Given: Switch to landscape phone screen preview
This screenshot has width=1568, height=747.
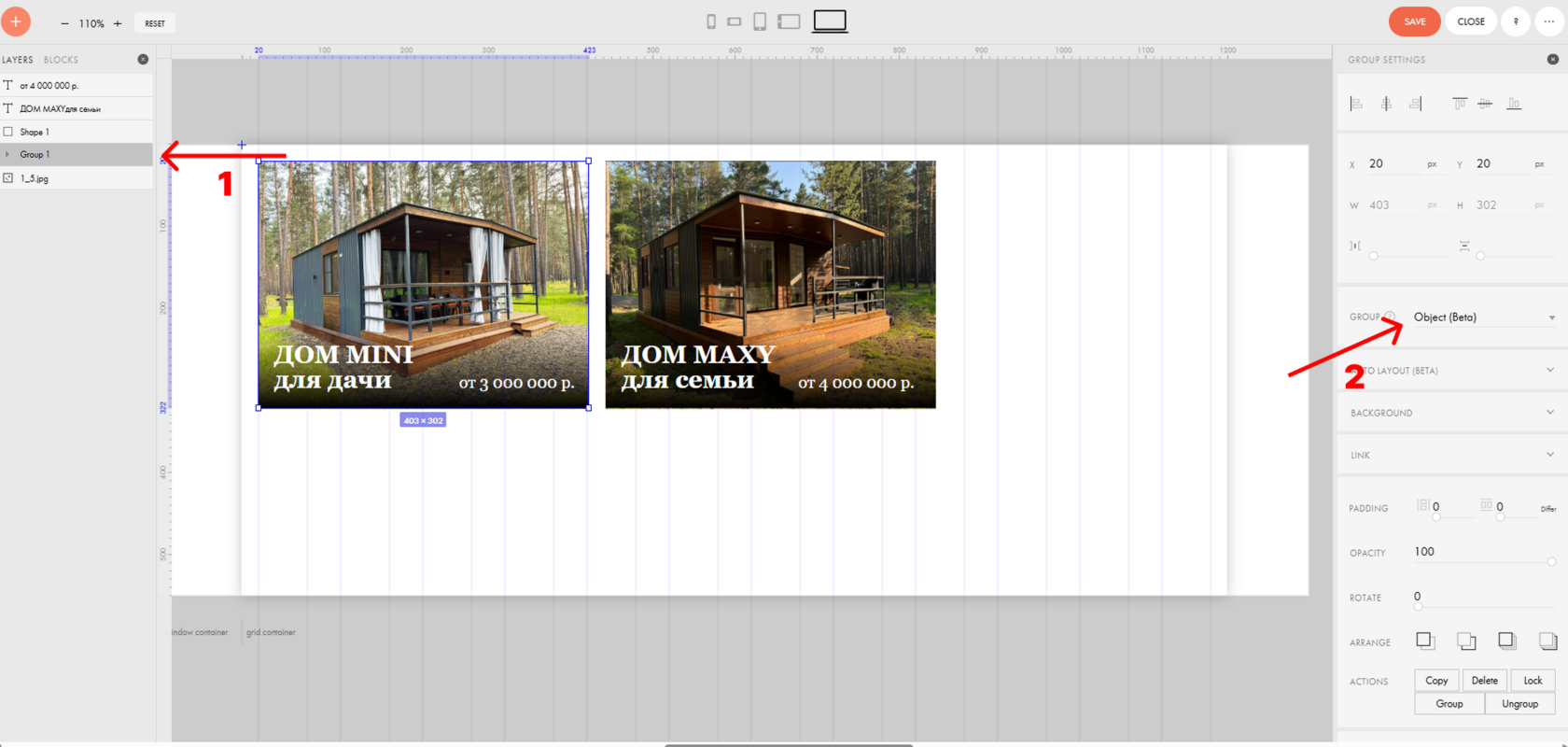Looking at the screenshot, I should pyautogui.click(x=735, y=21).
